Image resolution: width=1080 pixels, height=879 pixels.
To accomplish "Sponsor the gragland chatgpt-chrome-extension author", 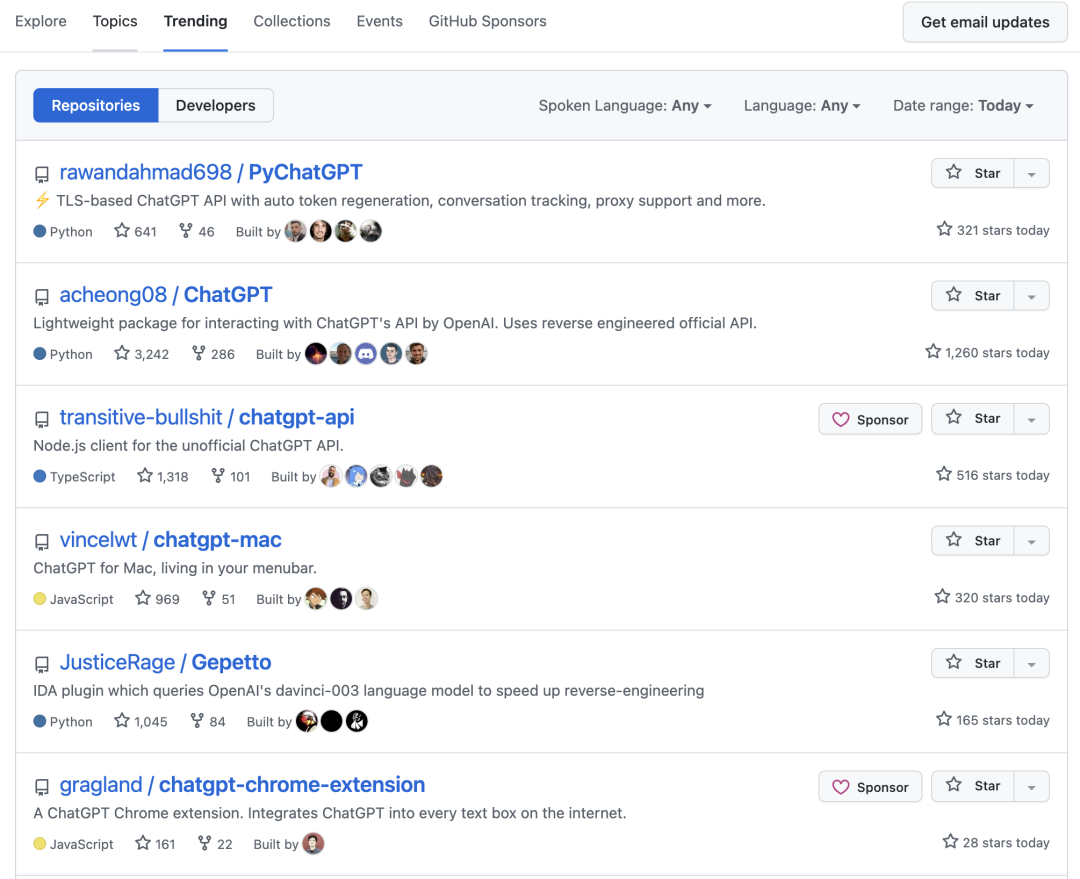I will click(870, 787).
